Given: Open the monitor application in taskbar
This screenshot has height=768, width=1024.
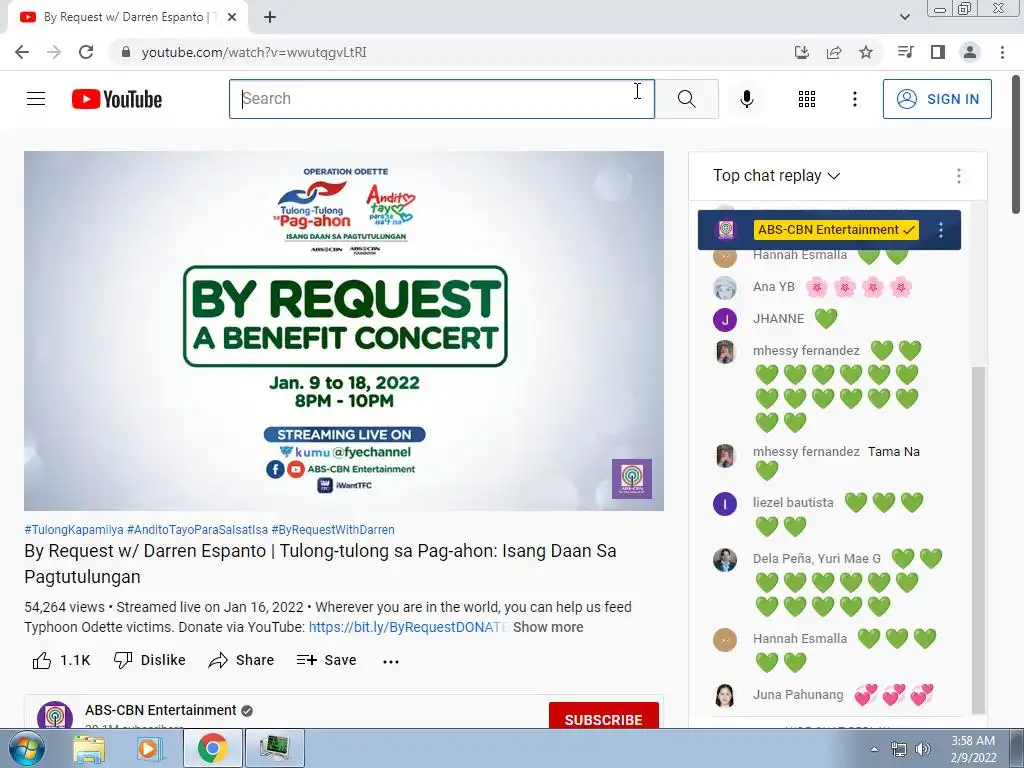Looking at the screenshot, I should tap(274, 748).
